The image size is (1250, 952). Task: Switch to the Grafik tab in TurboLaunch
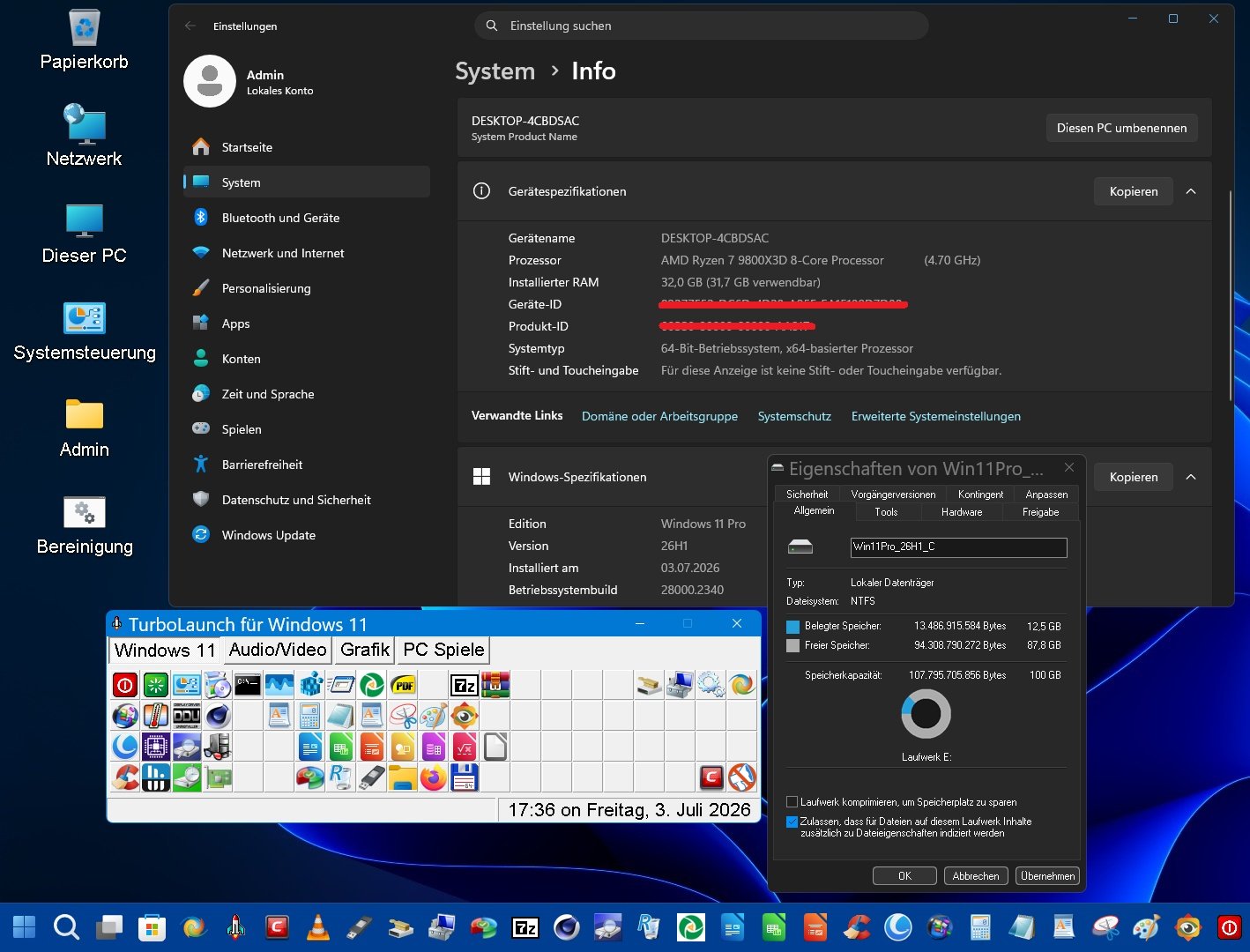[x=365, y=650]
